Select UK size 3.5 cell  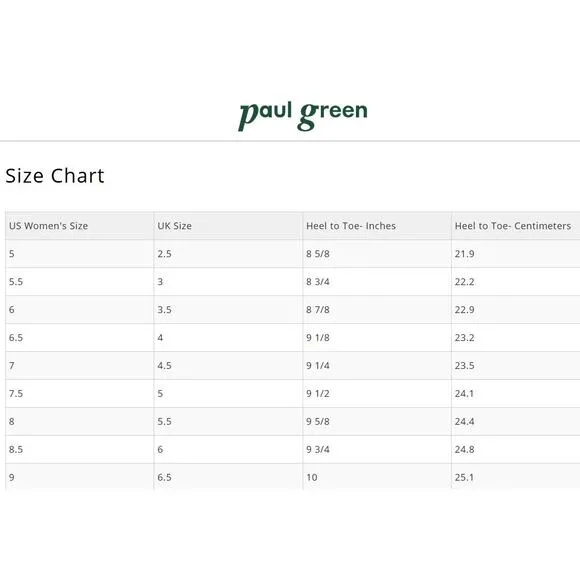(x=228, y=310)
